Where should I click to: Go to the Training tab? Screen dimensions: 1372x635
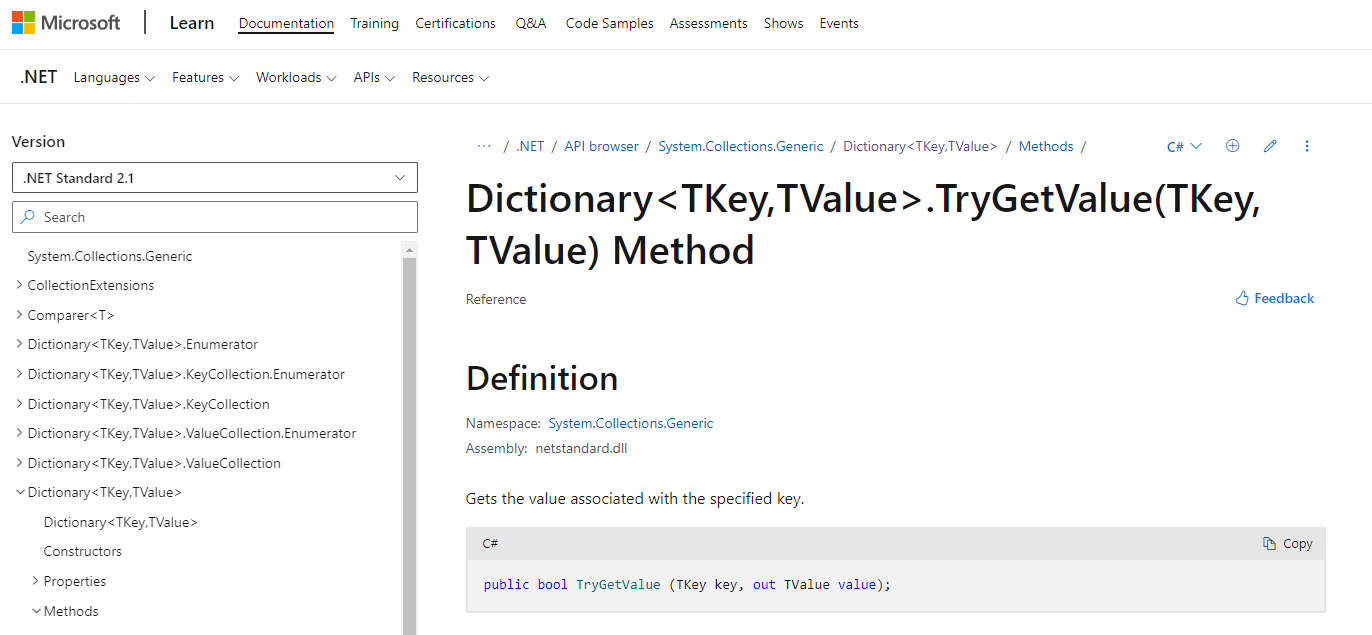click(374, 23)
